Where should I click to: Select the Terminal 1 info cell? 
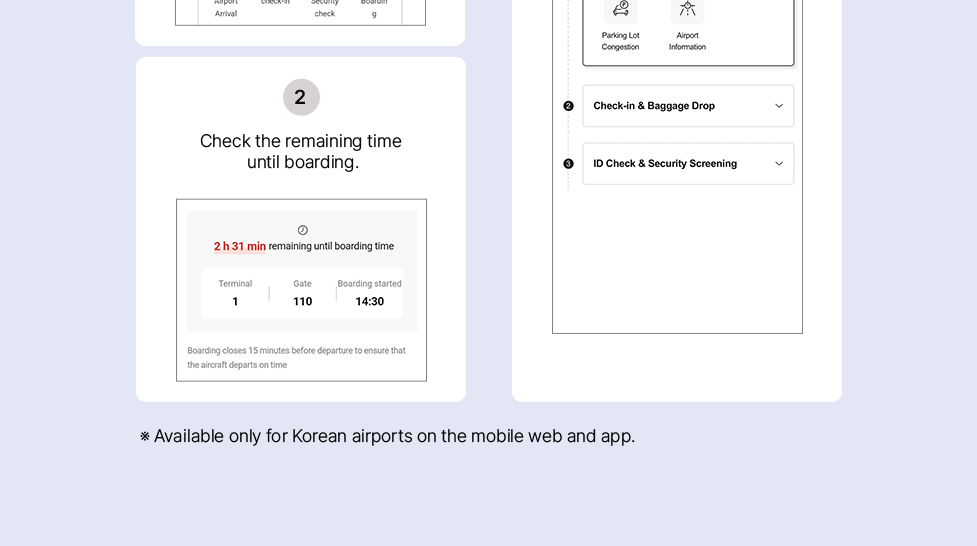[235, 293]
